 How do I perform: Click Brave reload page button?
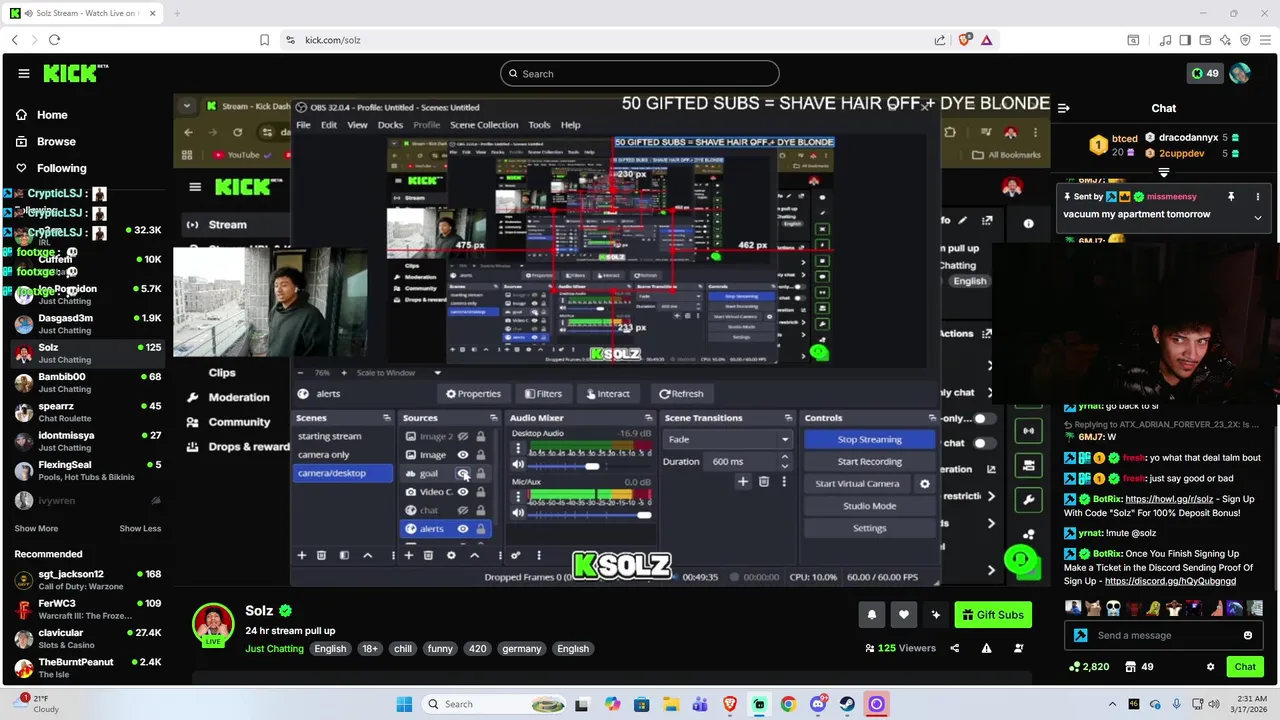coord(54,40)
